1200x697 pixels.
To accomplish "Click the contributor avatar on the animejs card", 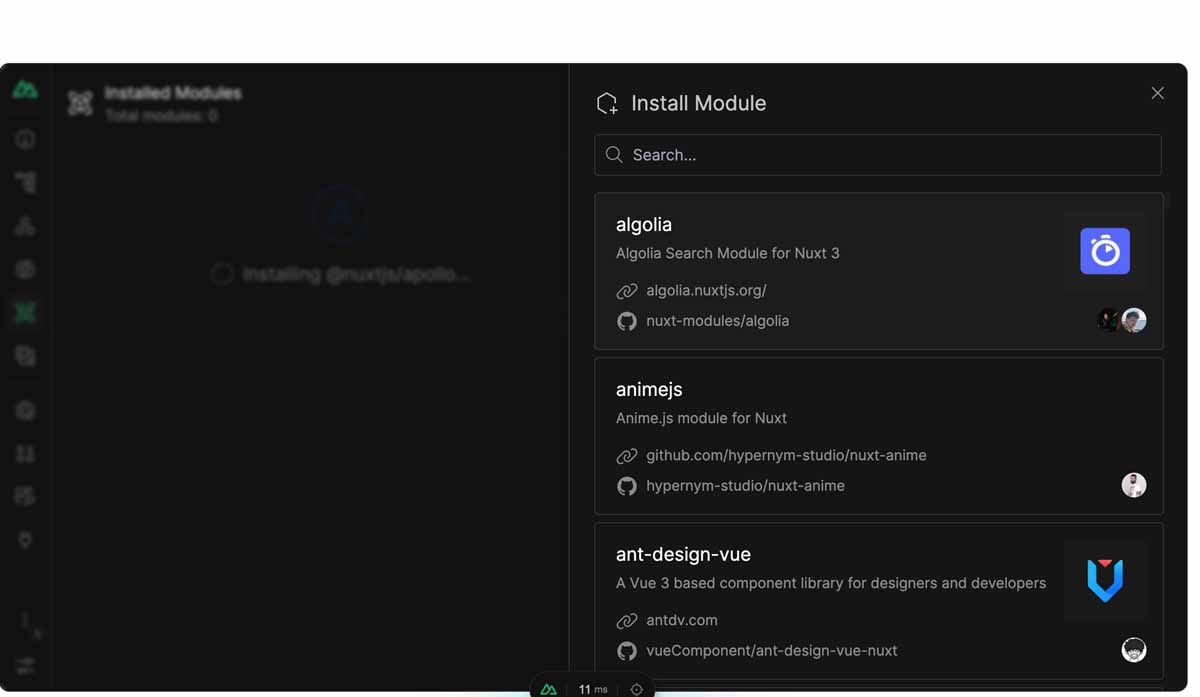I will (x=1134, y=484).
